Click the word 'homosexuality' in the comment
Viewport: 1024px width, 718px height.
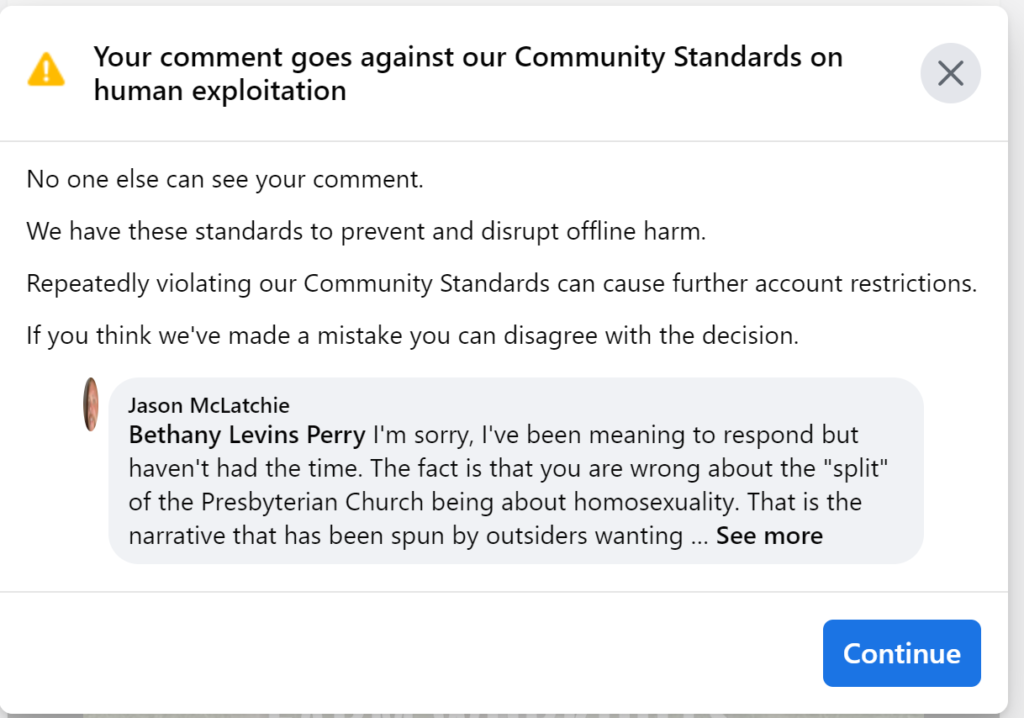pyautogui.click(x=657, y=502)
